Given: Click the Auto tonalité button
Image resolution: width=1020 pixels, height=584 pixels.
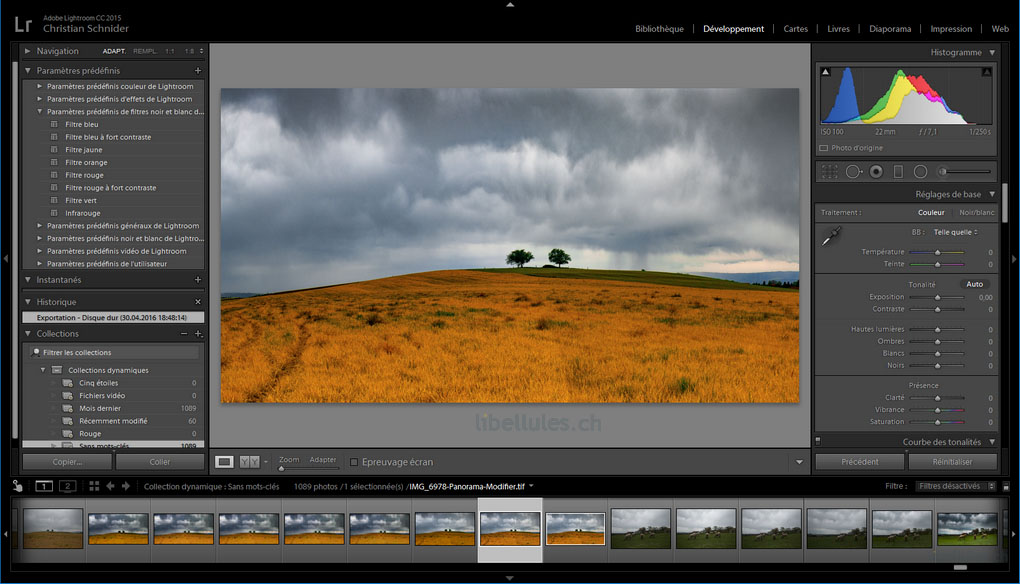Looking at the screenshot, I should [974, 284].
